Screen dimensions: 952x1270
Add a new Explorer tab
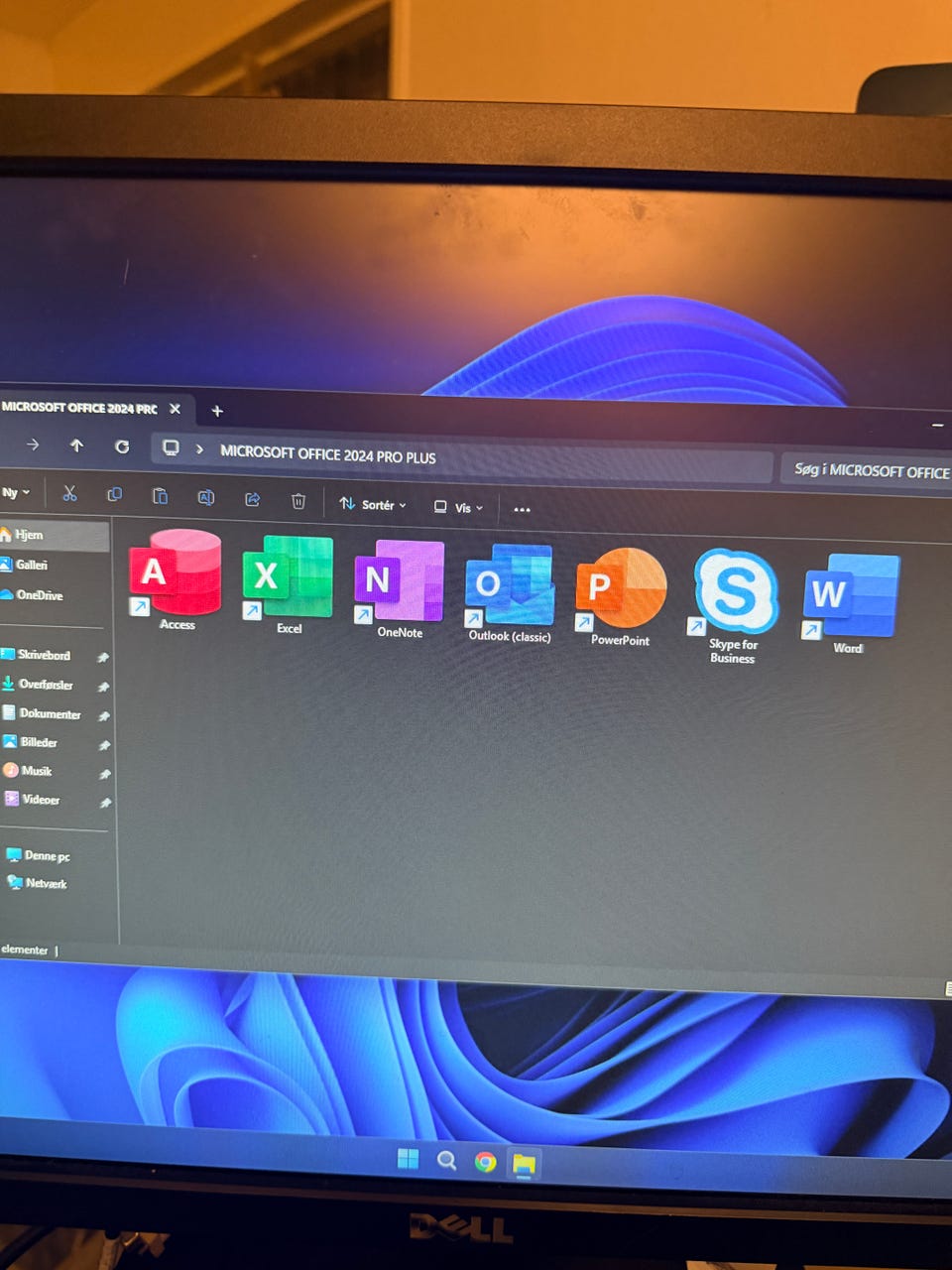click(217, 411)
